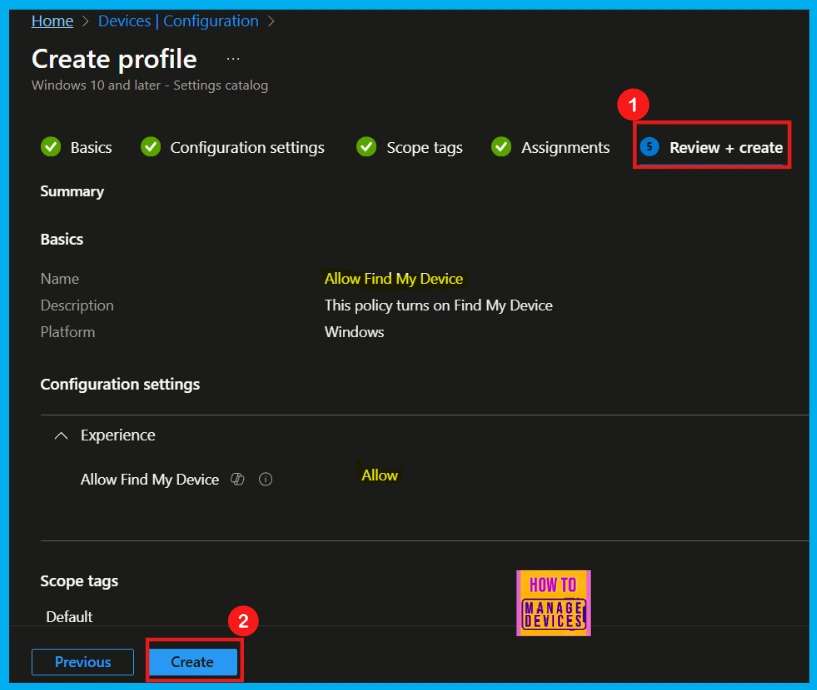This screenshot has height=690, width=817.
Task: Open the Copilot icon beside Allow Find My Device
Action: click(x=238, y=479)
